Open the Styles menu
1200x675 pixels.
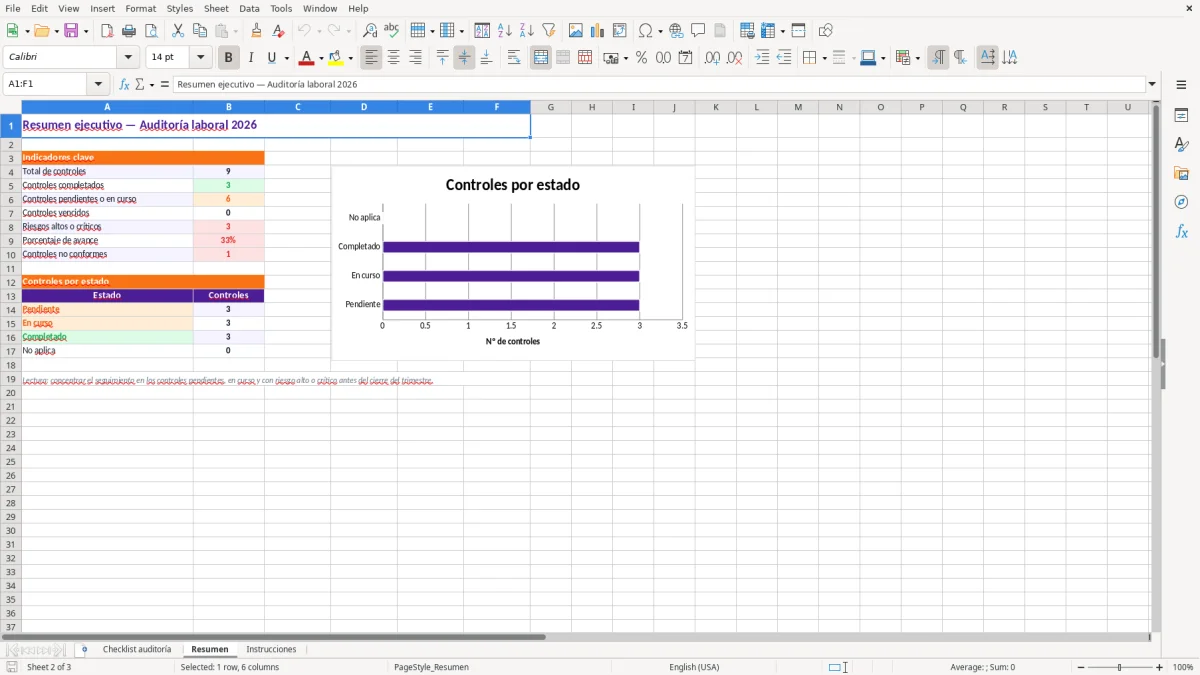(180, 8)
